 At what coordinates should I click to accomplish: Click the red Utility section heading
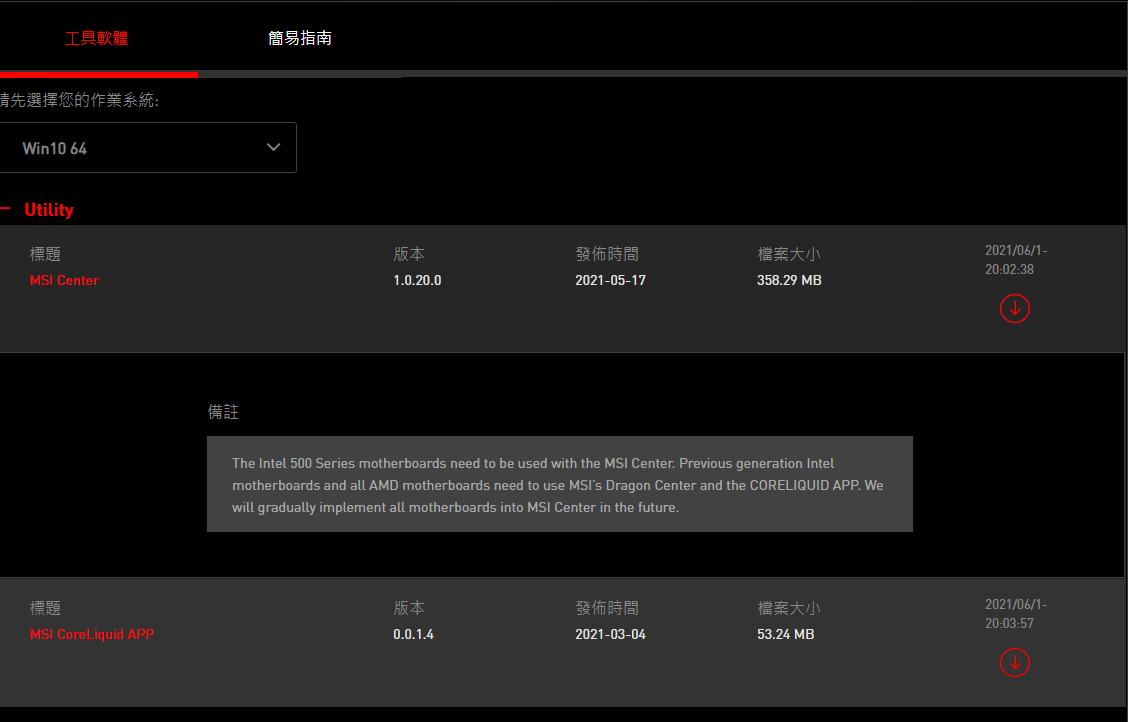coord(49,210)
